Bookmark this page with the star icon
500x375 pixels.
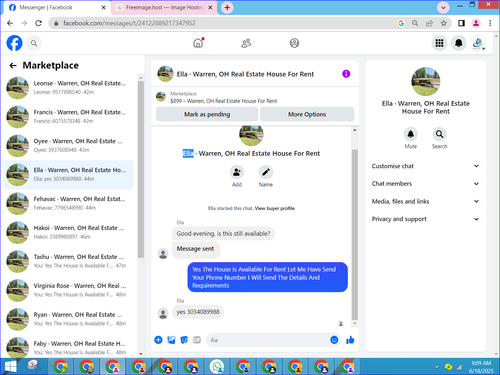[x=443, y=23]
